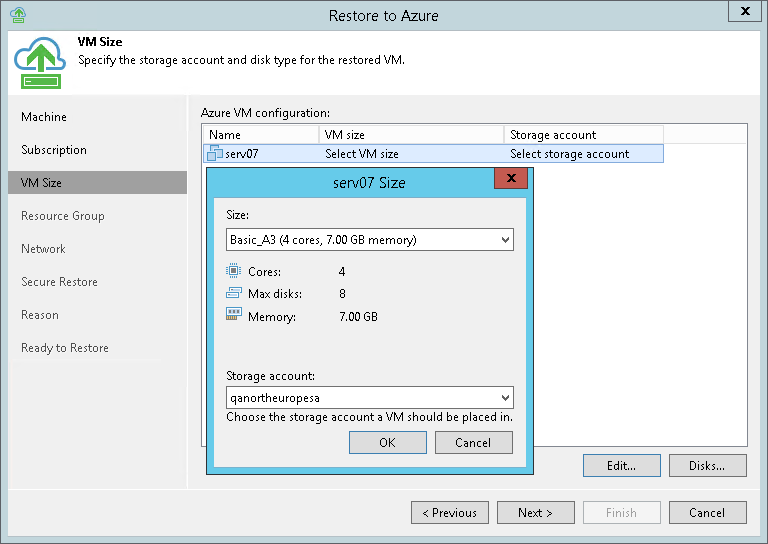Viewport: 768px width, 544px height.
Task: Sort by the Storage account column header
Action: click(582, 135)
